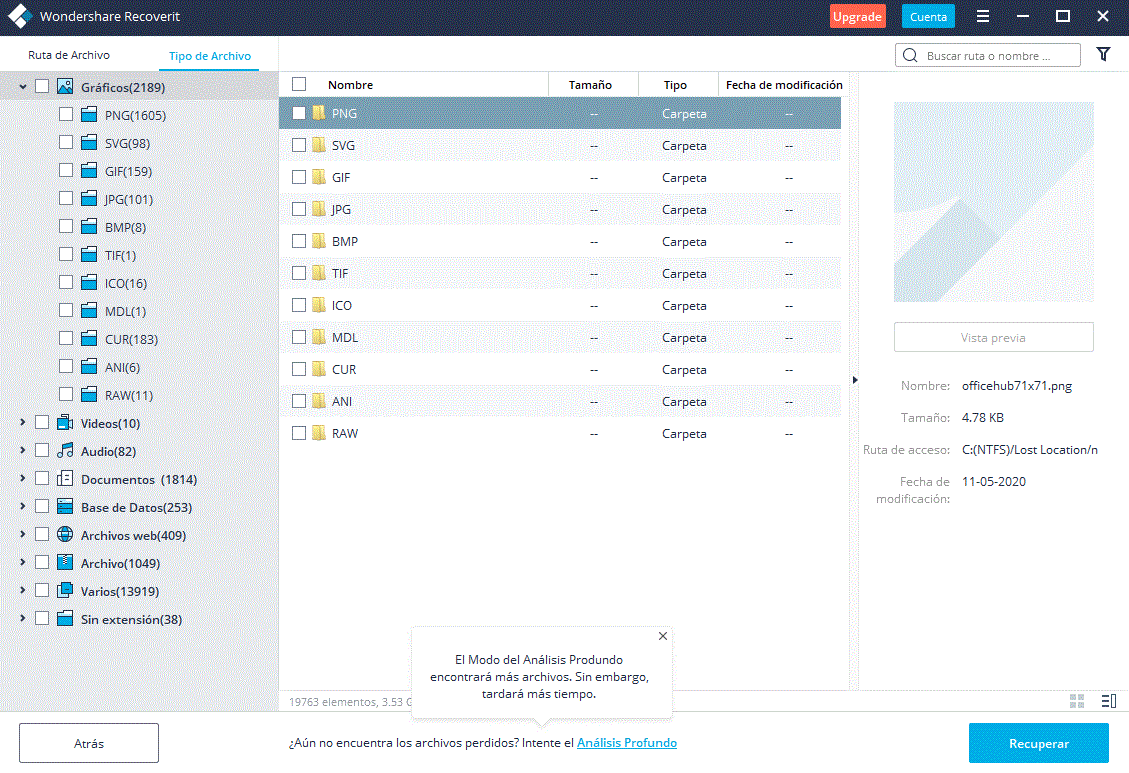Screen dimensions: 1129x773
Task: Collapse the preview panel arrow
Action: tap(855, 379)
